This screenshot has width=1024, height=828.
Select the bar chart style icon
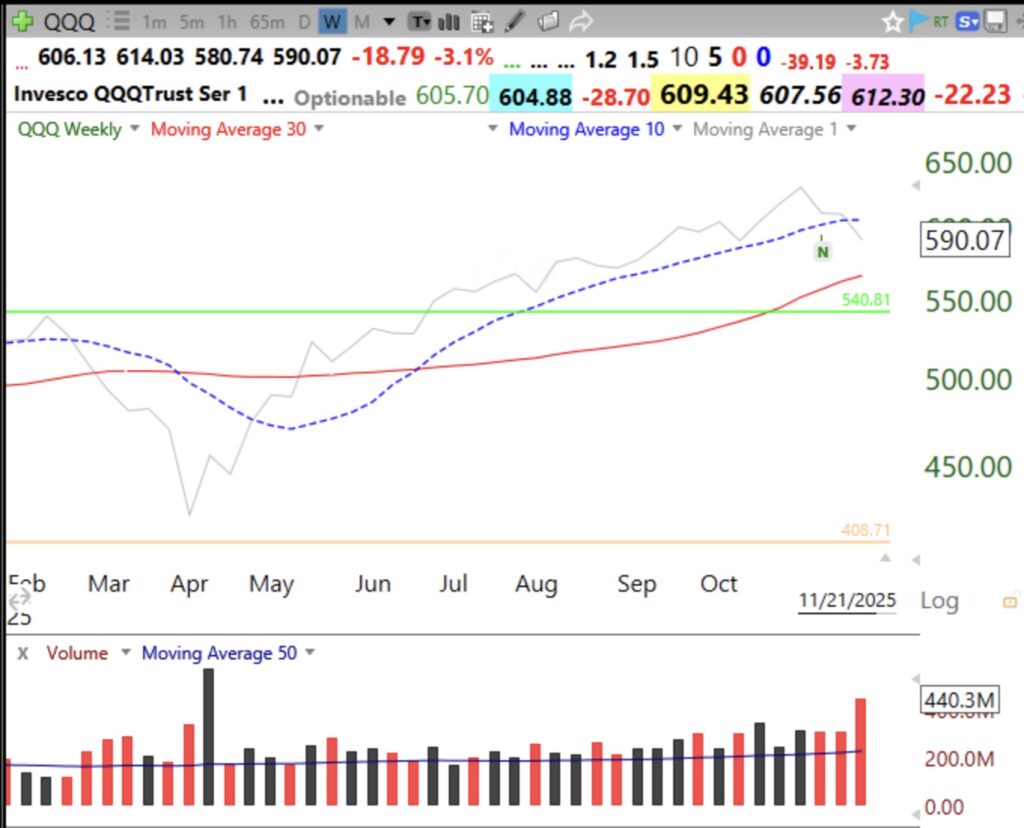[448, 21]
